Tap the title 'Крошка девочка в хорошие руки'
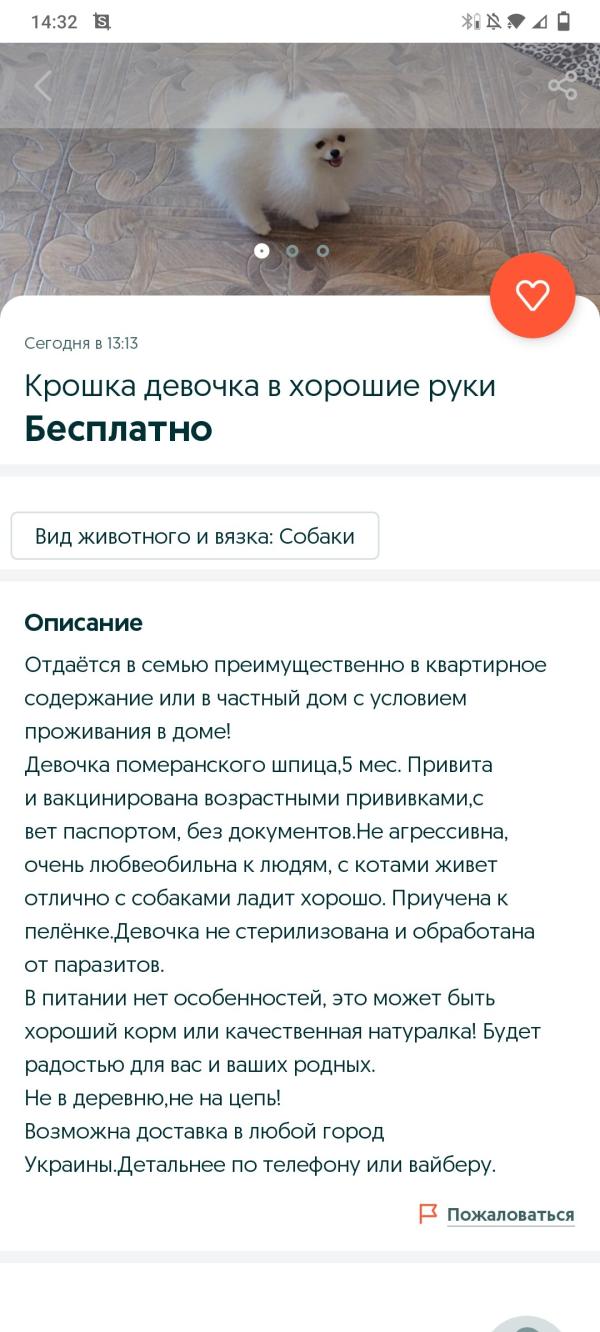The height and width of the screenshot is (1332, 600). pos(260,386)
